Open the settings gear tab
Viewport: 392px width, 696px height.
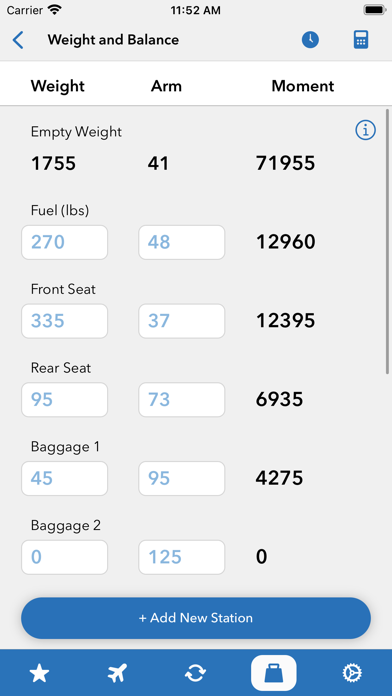pos(352,673)
